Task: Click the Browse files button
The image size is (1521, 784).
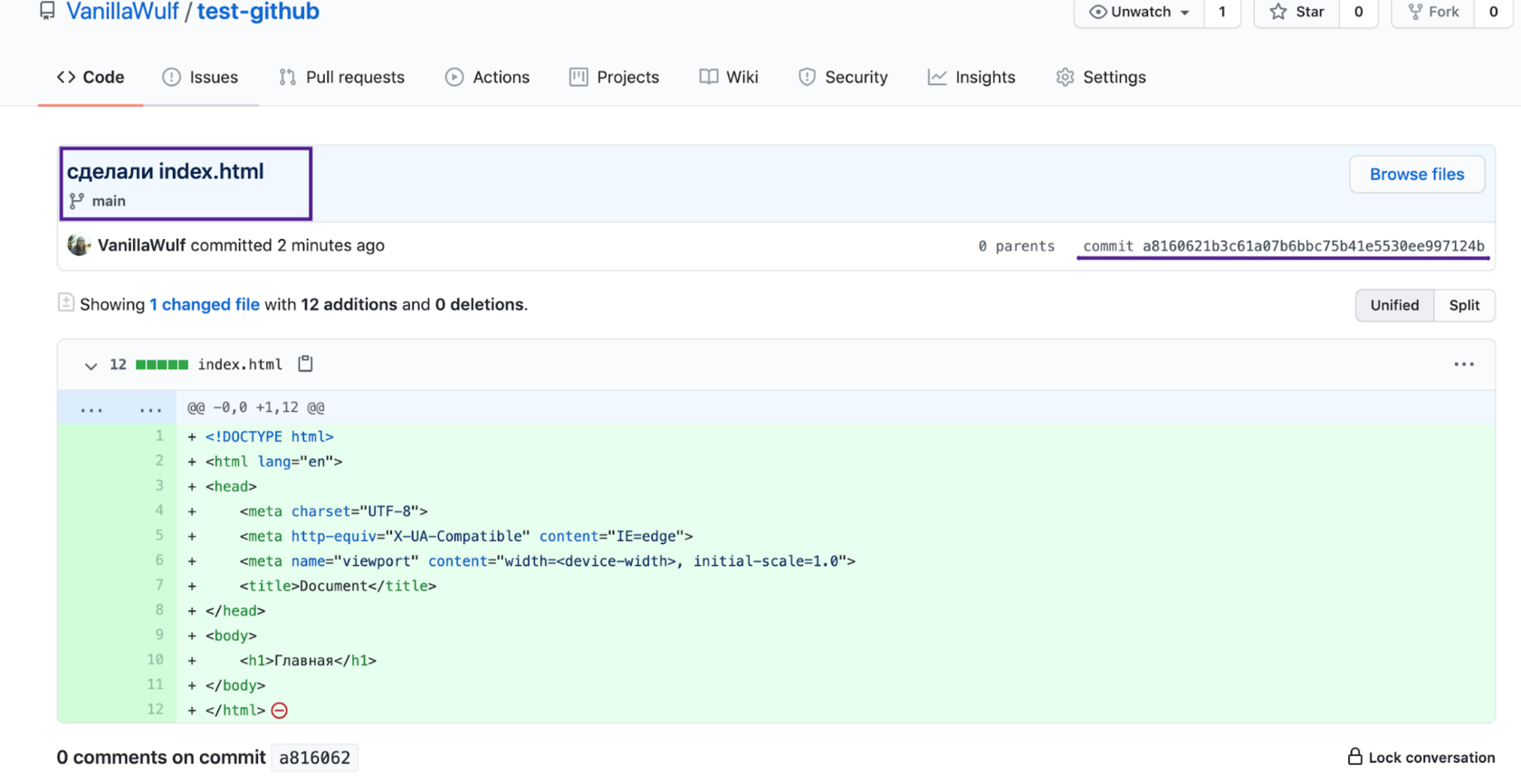Action: [x=1417, y=174]
